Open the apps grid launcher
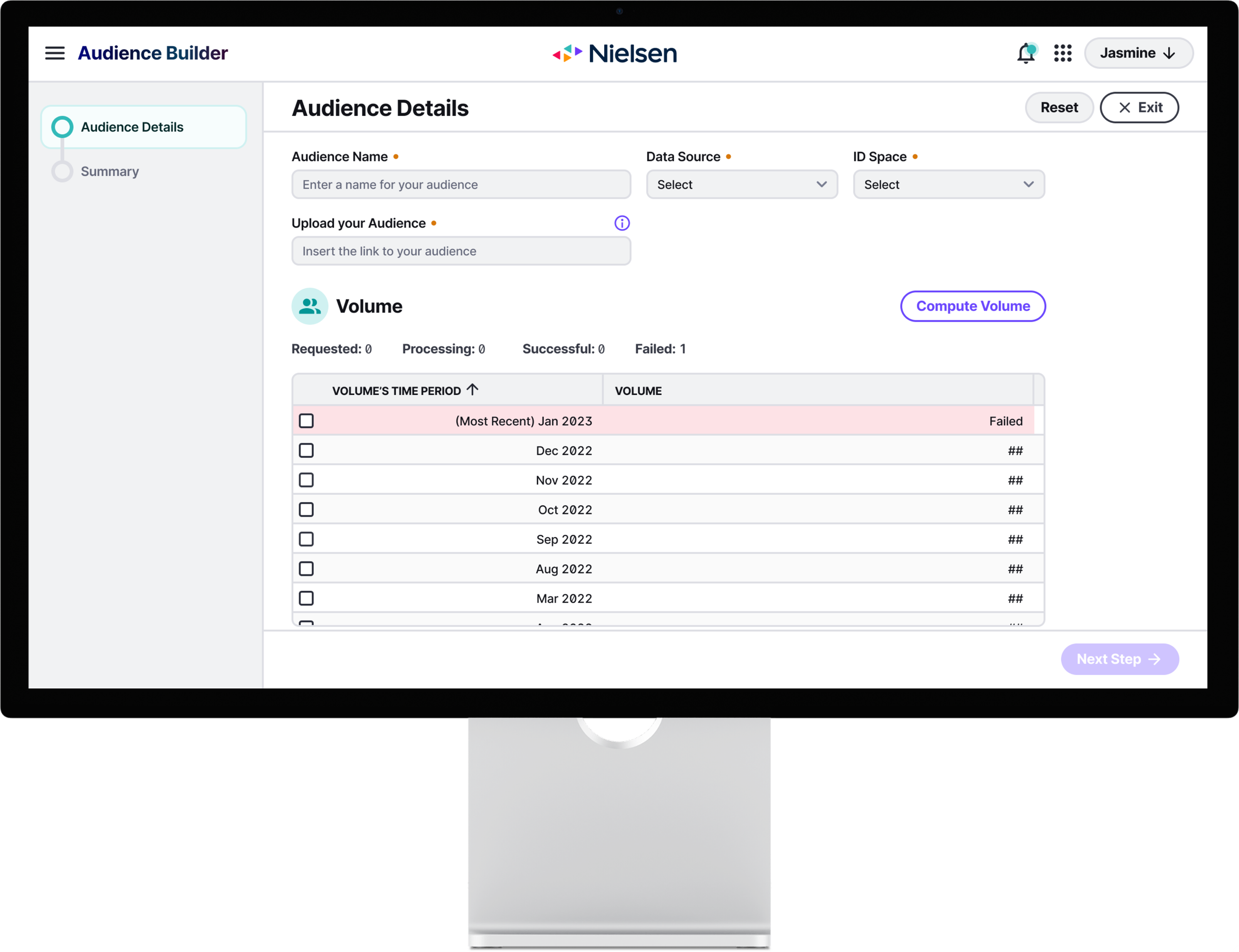This screenshot has height=952, width=1239. point(1062,53)
